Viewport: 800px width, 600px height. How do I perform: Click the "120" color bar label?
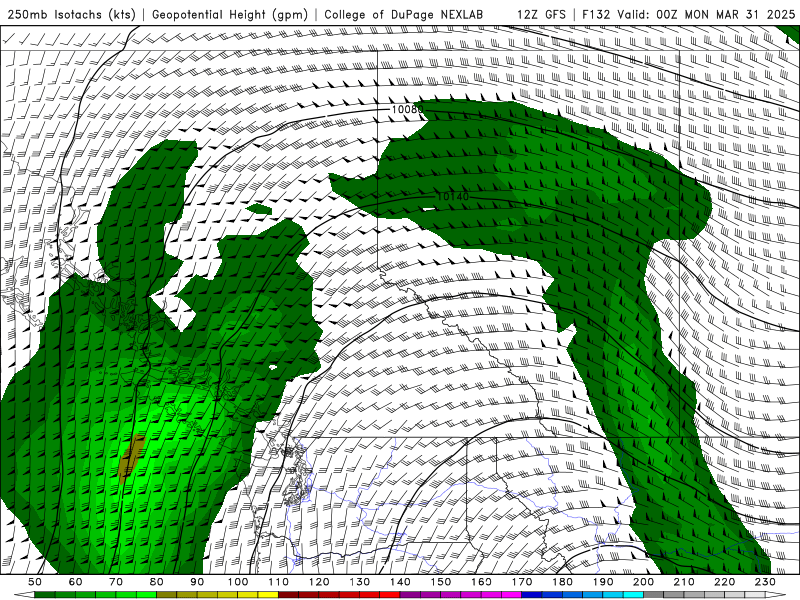[x=319, y=582]
